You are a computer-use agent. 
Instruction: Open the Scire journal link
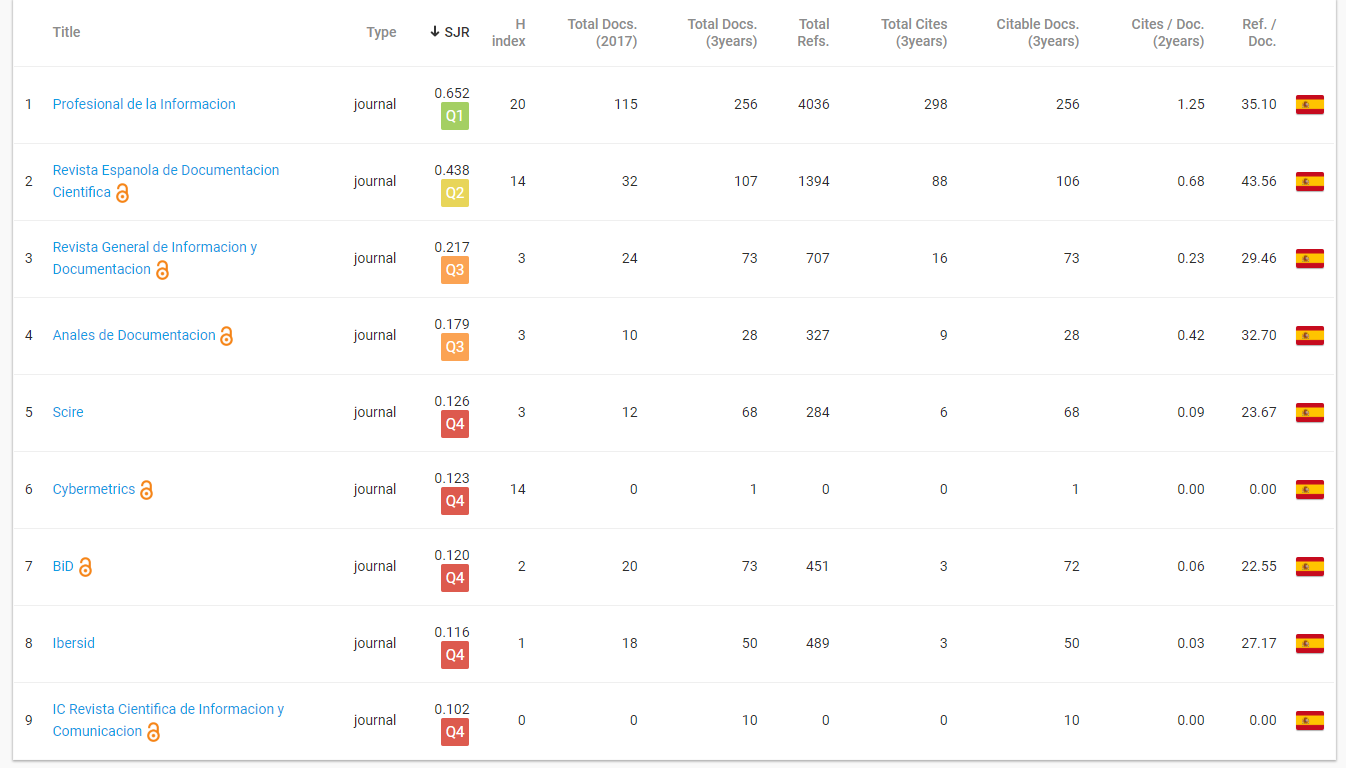pyautogui.click(x=68, y=412)
